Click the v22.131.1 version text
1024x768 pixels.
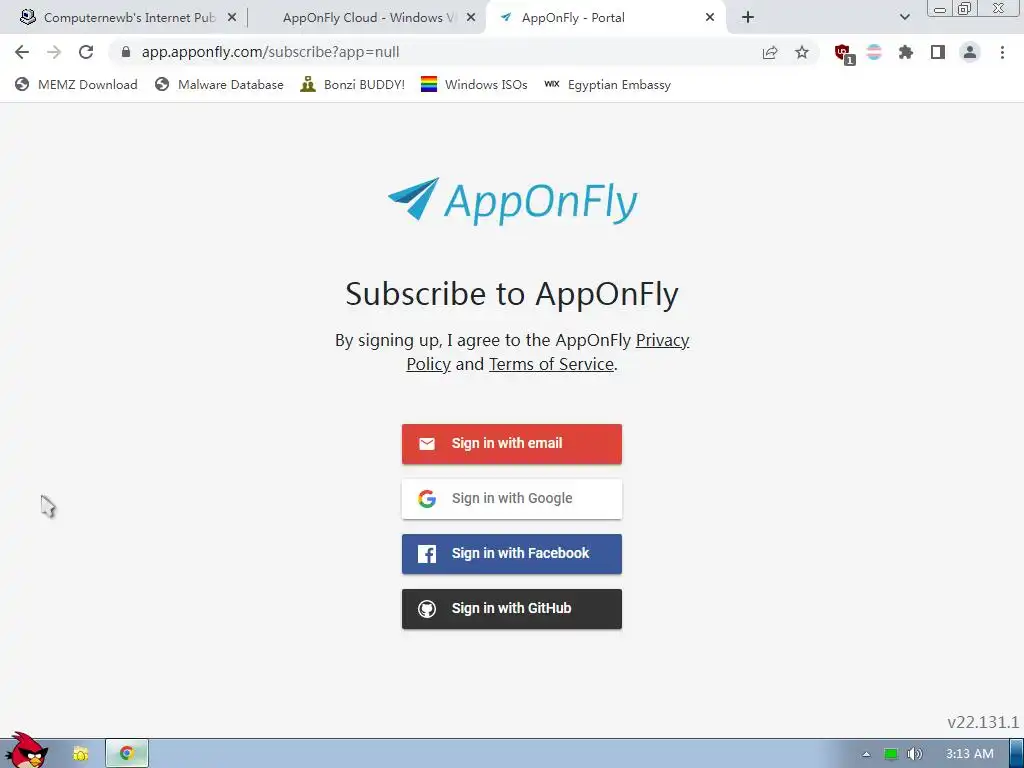point(983,722)
